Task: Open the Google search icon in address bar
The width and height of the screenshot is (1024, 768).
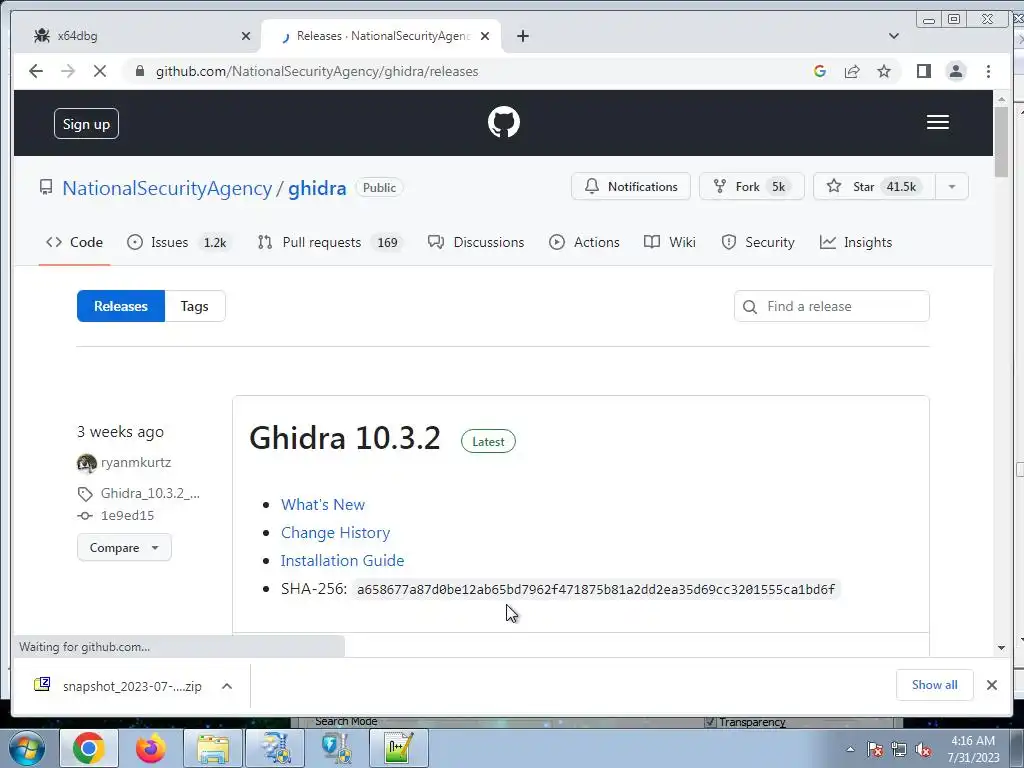Action: [x=820, y=71]
